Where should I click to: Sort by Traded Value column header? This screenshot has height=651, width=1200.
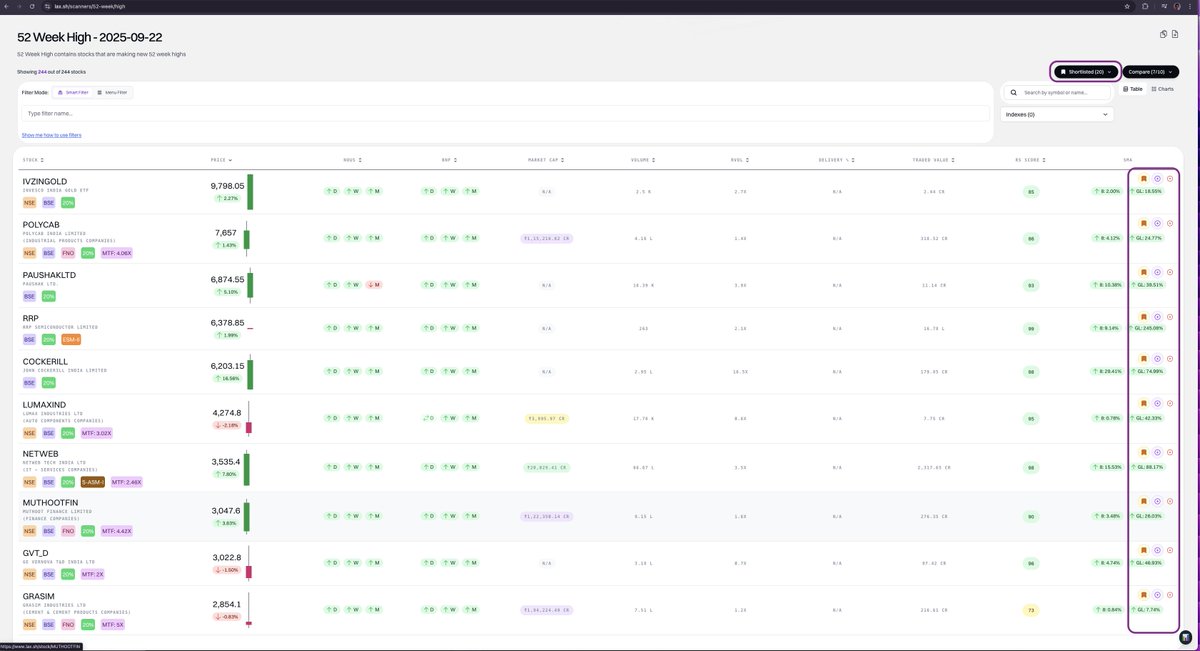coord(932,160)
